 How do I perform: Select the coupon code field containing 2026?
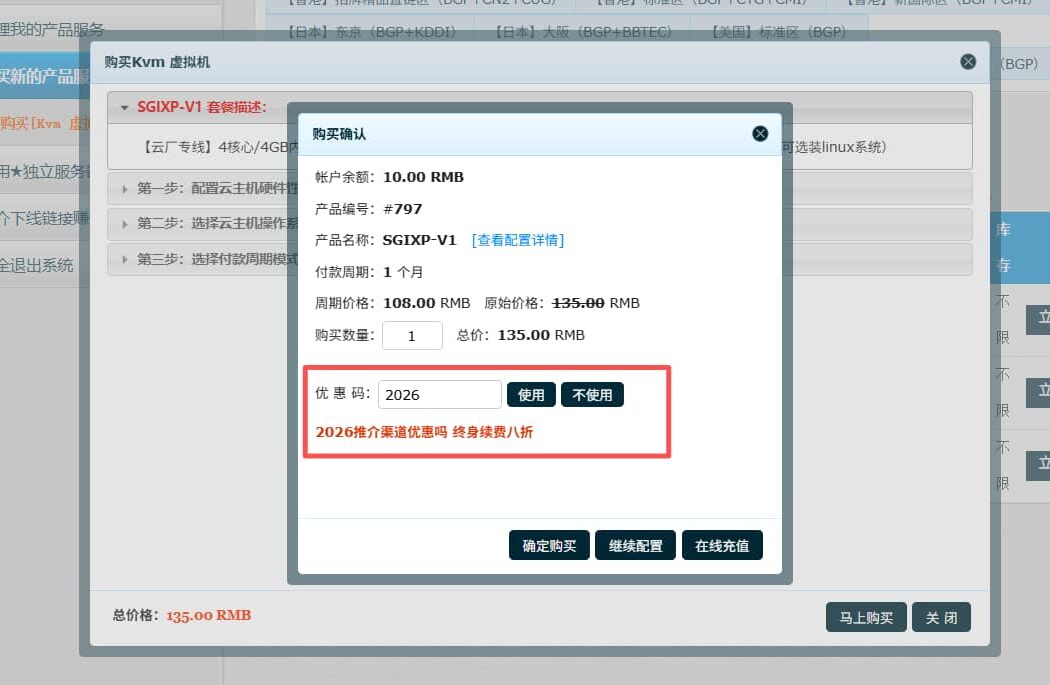click(439, 394)
